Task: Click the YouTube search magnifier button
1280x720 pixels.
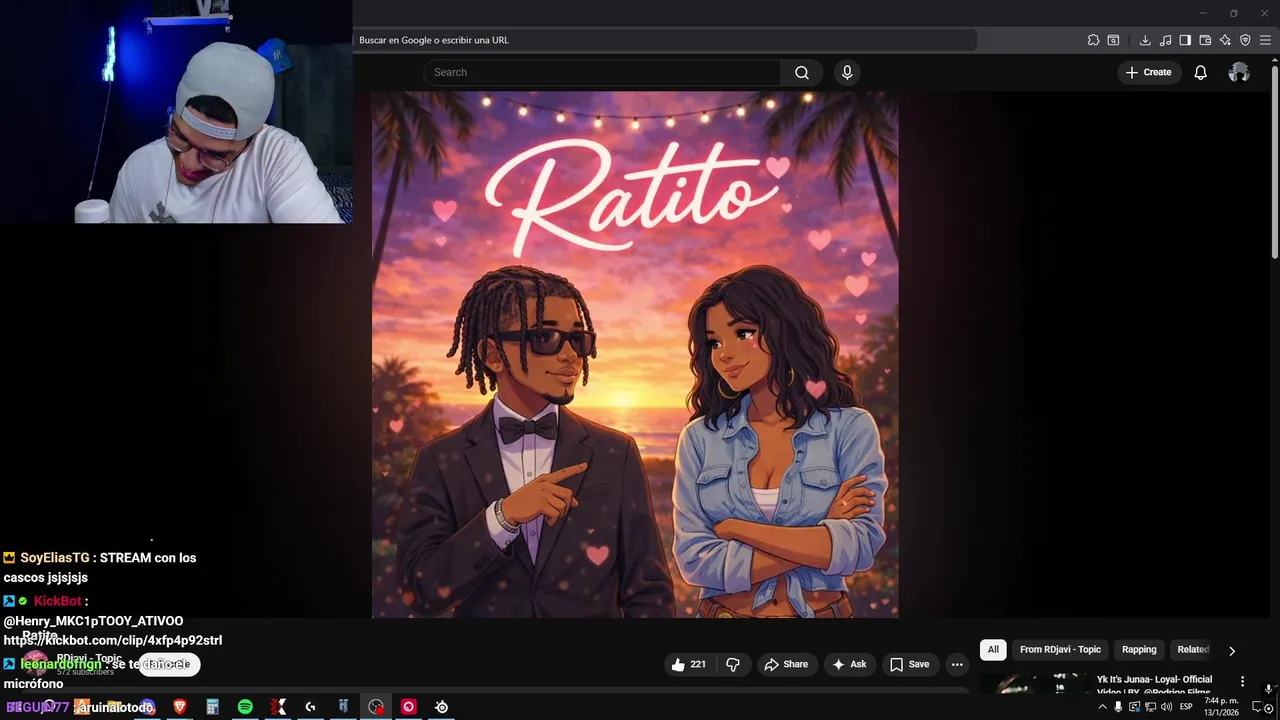Action: point(802,72)
